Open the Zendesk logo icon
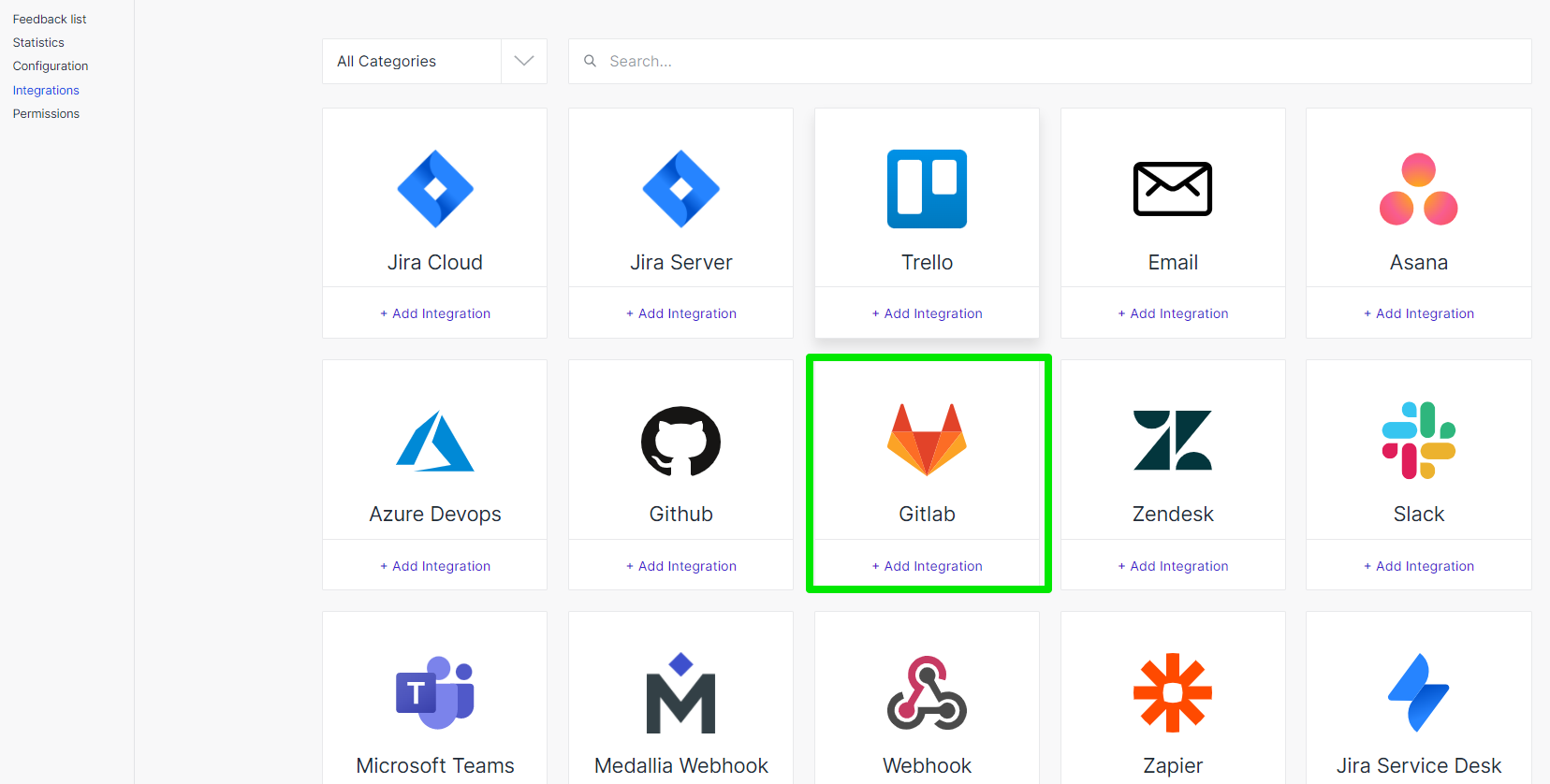Image resolution: width=1550 pixels, height=784 pixels. pyautogui.click(x=1173, y=441)
